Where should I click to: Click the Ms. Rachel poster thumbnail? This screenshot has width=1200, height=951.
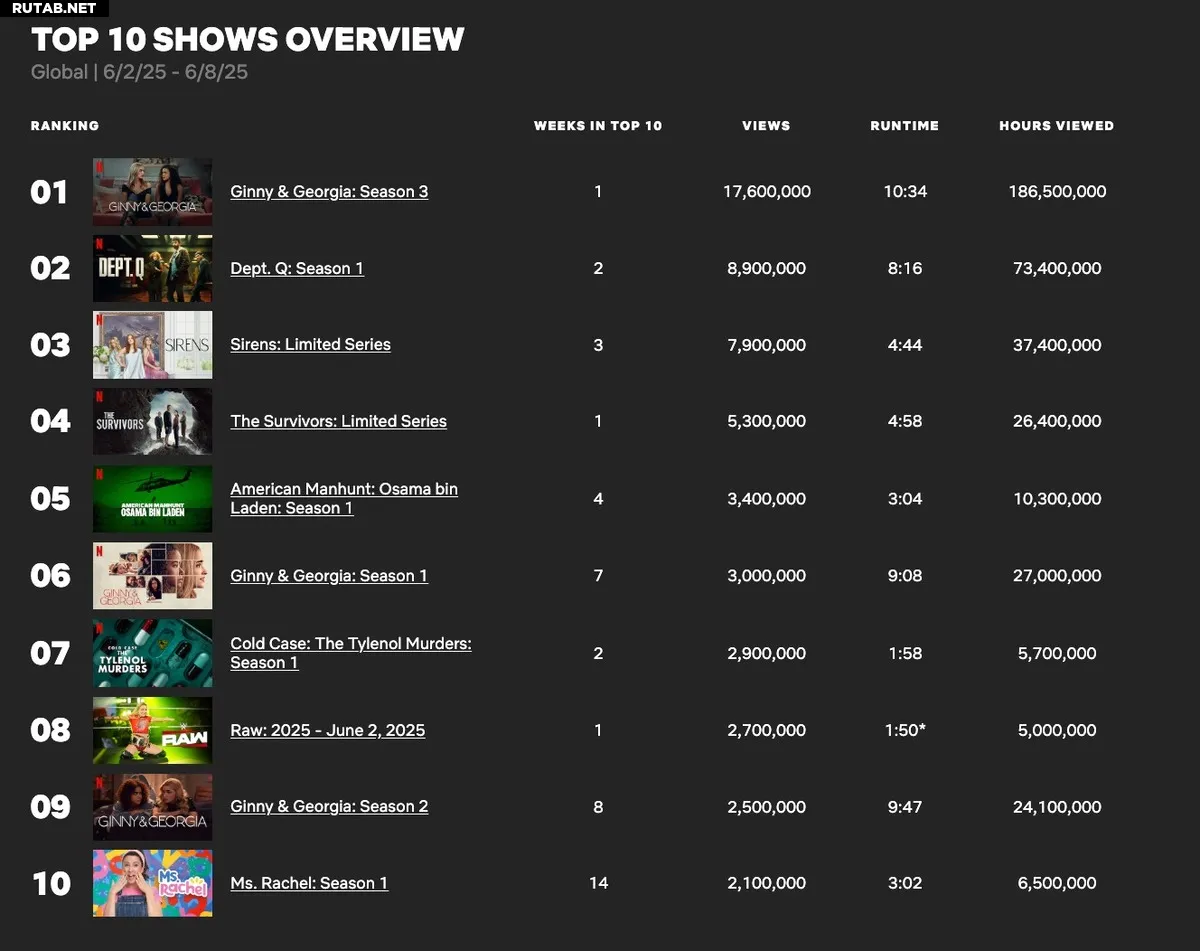click(152, 883)
